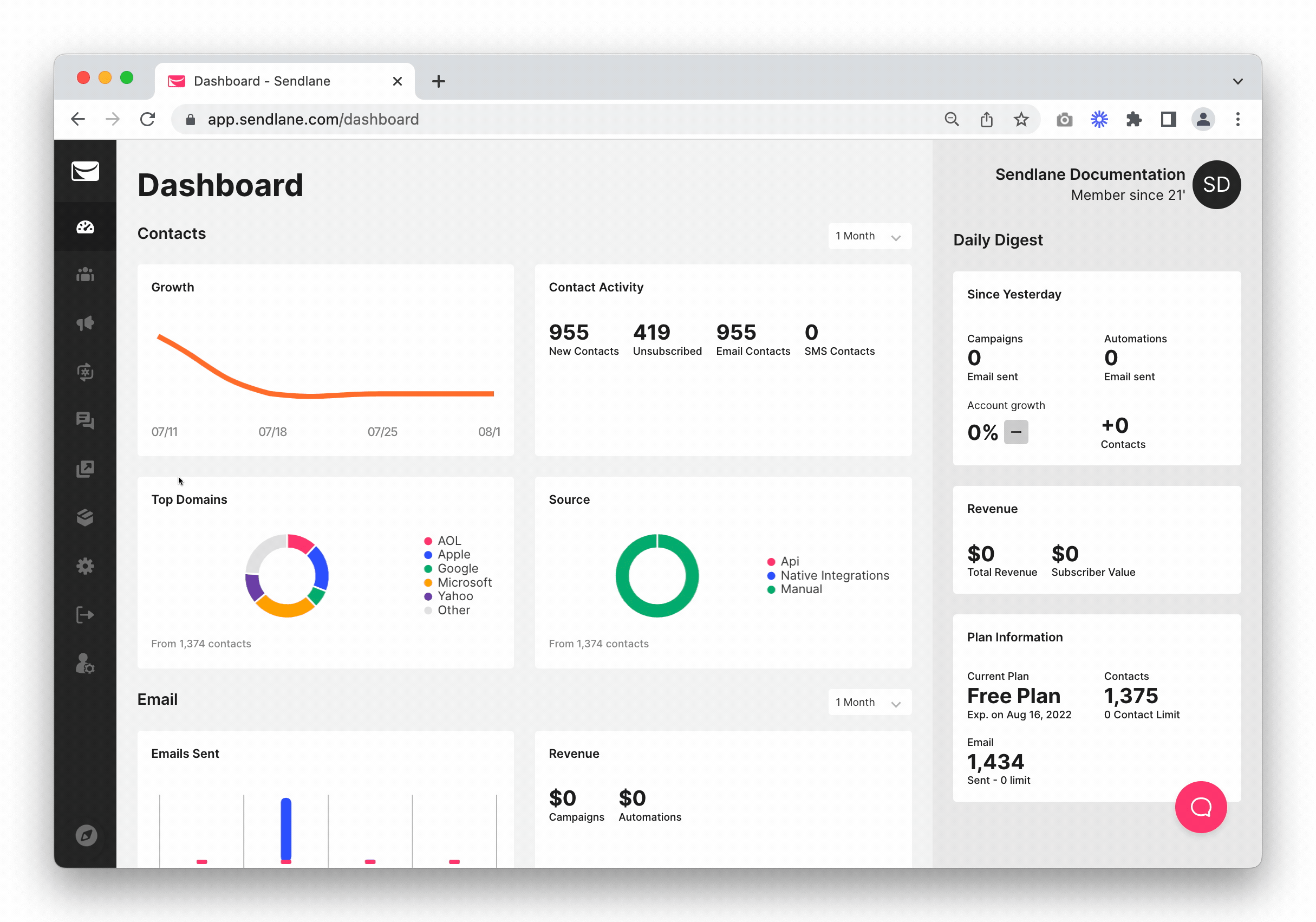The image size is (1316, 922).
Task: Click the camera extension icon
Action: point(1064,119)
